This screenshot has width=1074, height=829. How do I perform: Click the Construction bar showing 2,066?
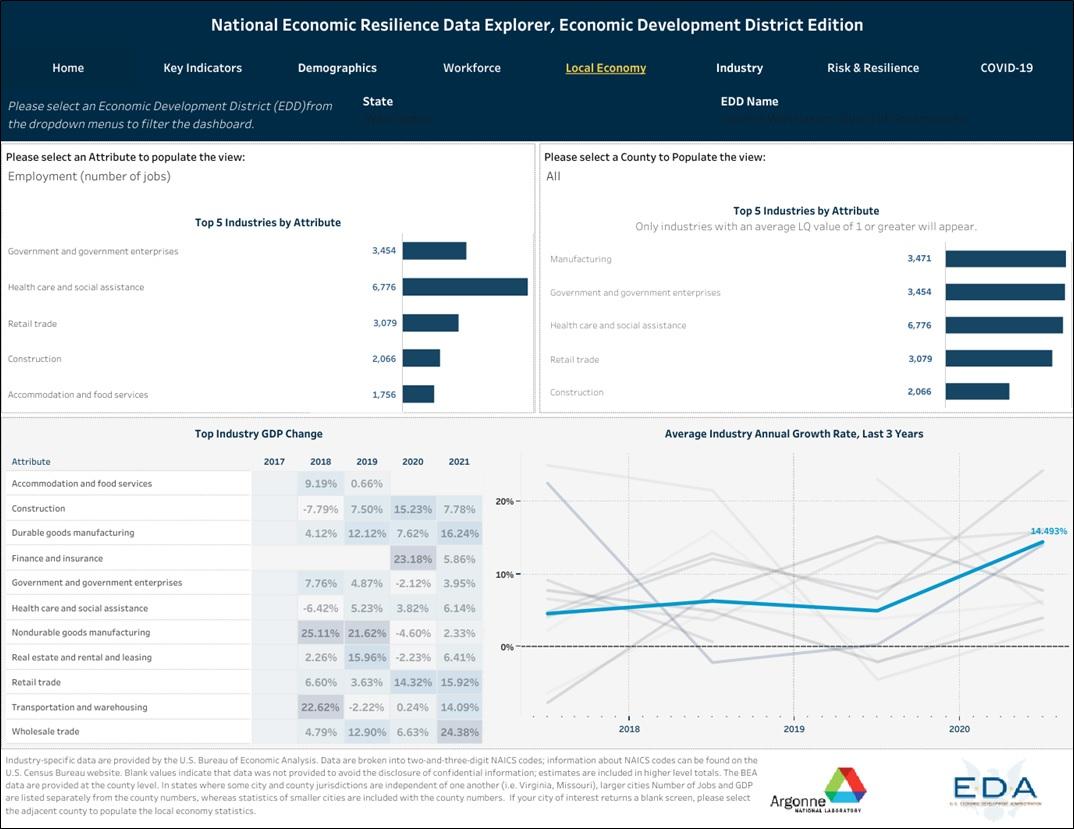point(421,358)
